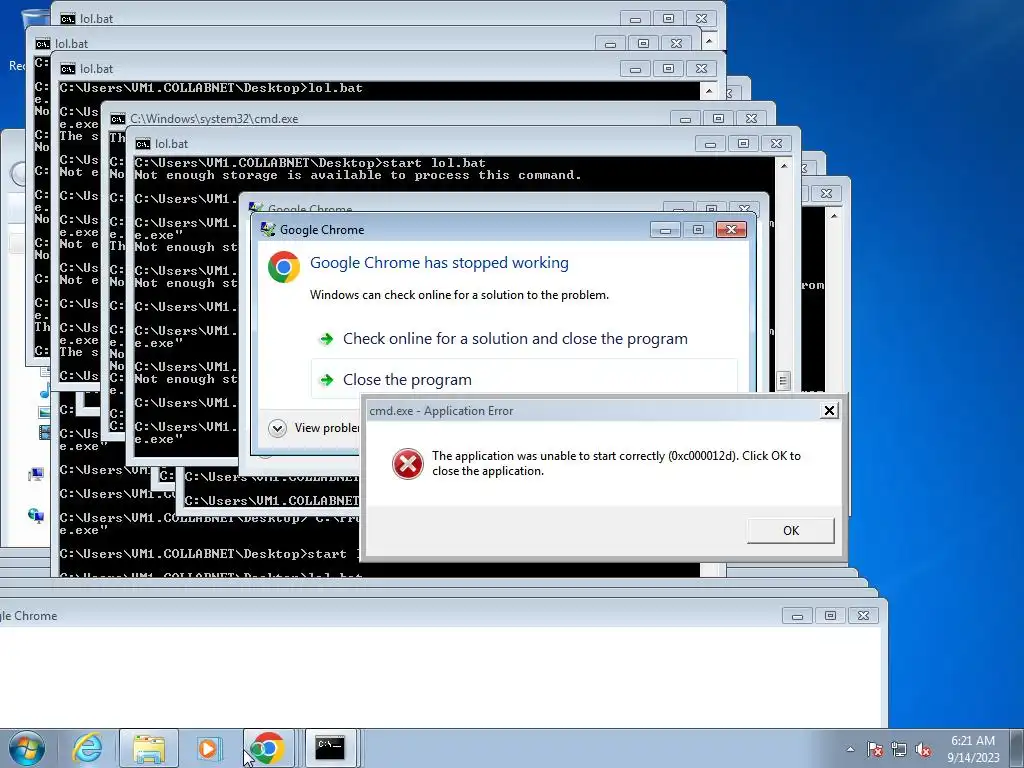This screenshot has width=1024, height=768.
Task: Close the C:\Windows\system32\cmd.exe window
Action: click(752, 119)
